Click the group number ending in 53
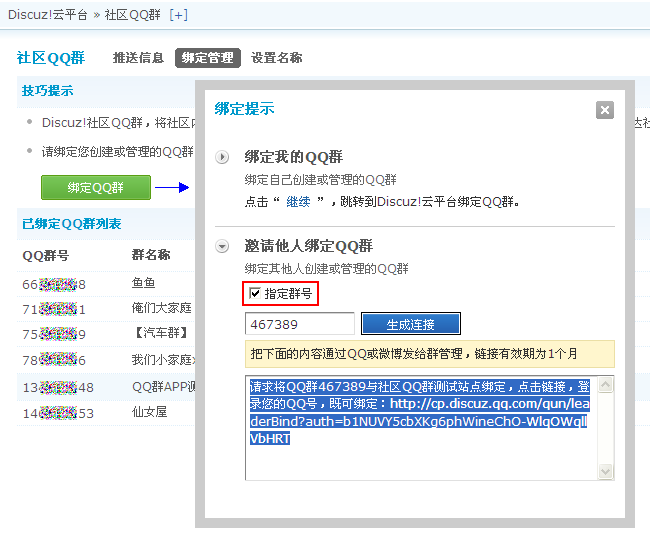Viewport: 650px width, 540px height. [x=58, y=413]
